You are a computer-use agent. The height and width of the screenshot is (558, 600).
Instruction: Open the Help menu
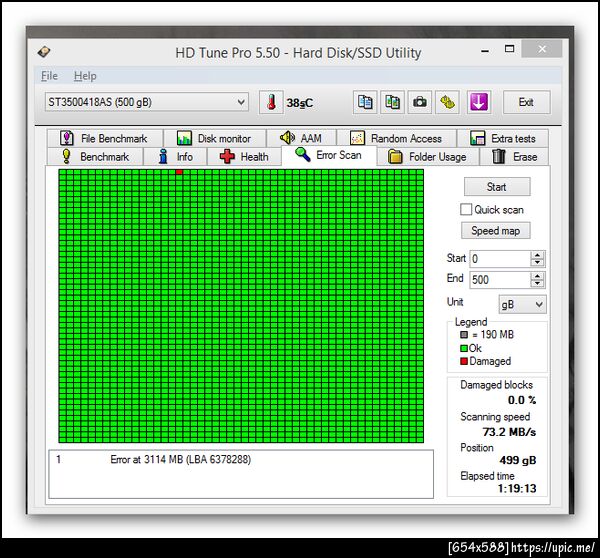coord(85,76)
